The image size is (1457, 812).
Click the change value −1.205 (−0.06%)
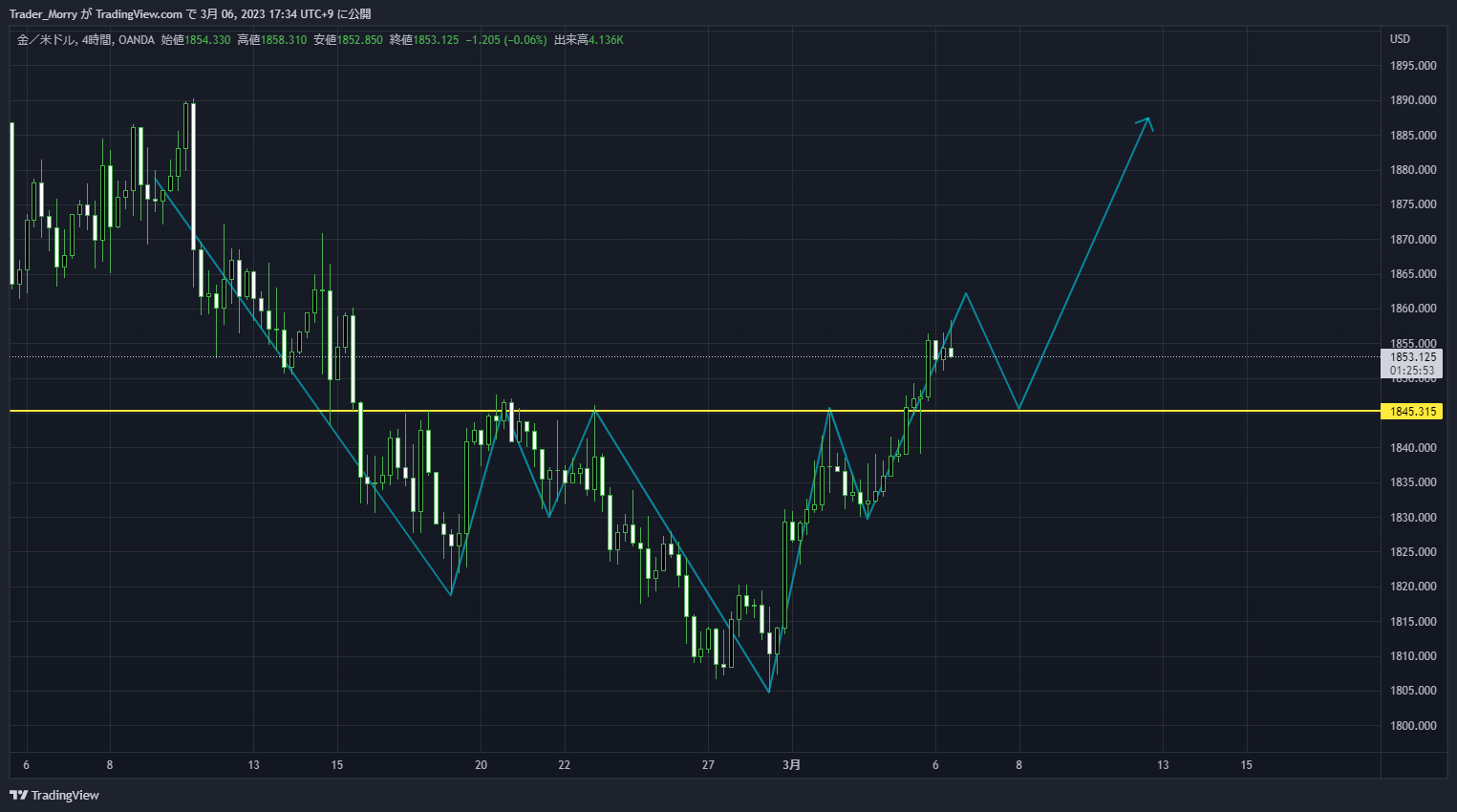tap(506, 40)
